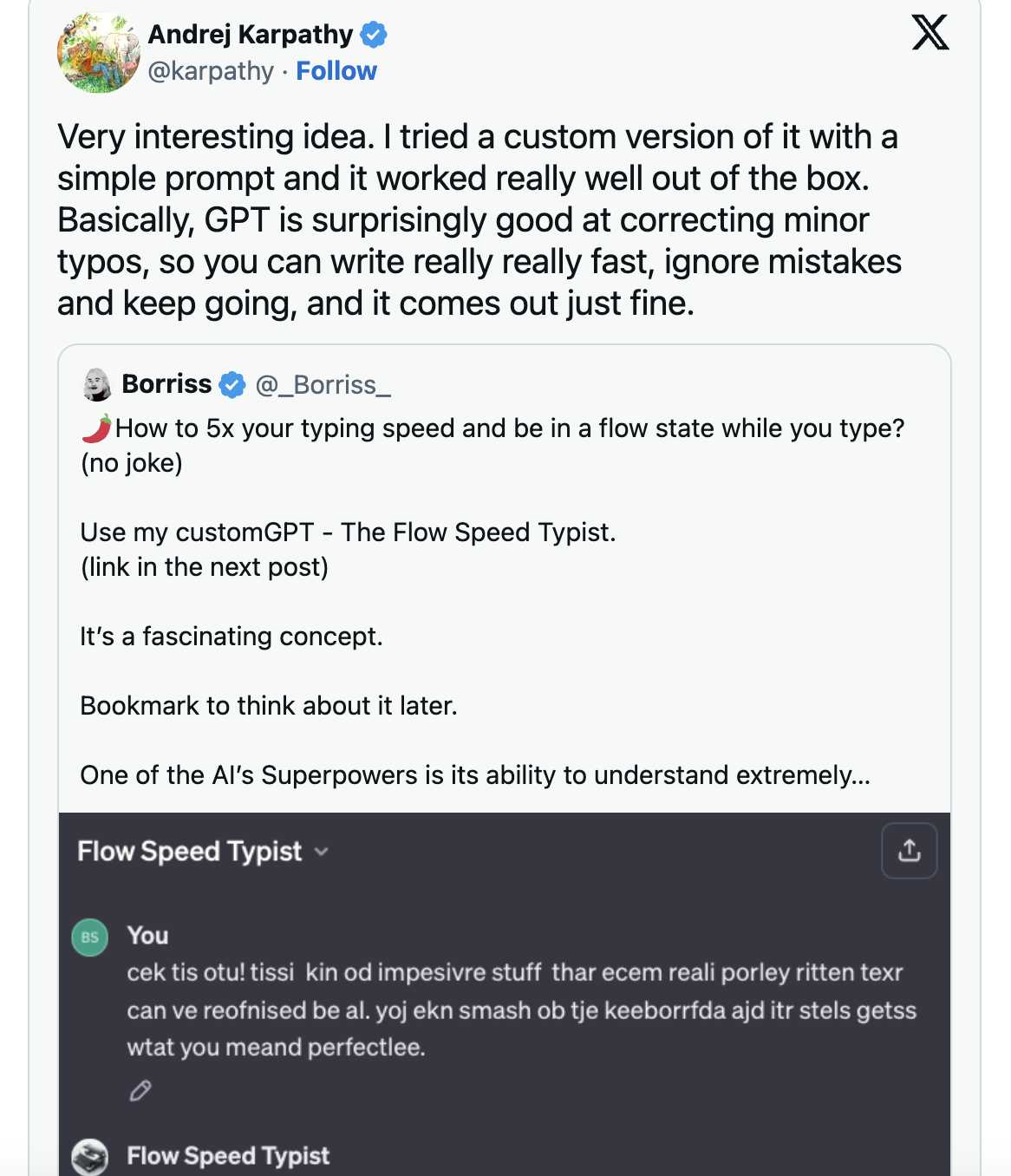Viewport: 1011px width, 1176px height.
Task: Click the 'You' sender label in chat
Action: pos(147,936)
